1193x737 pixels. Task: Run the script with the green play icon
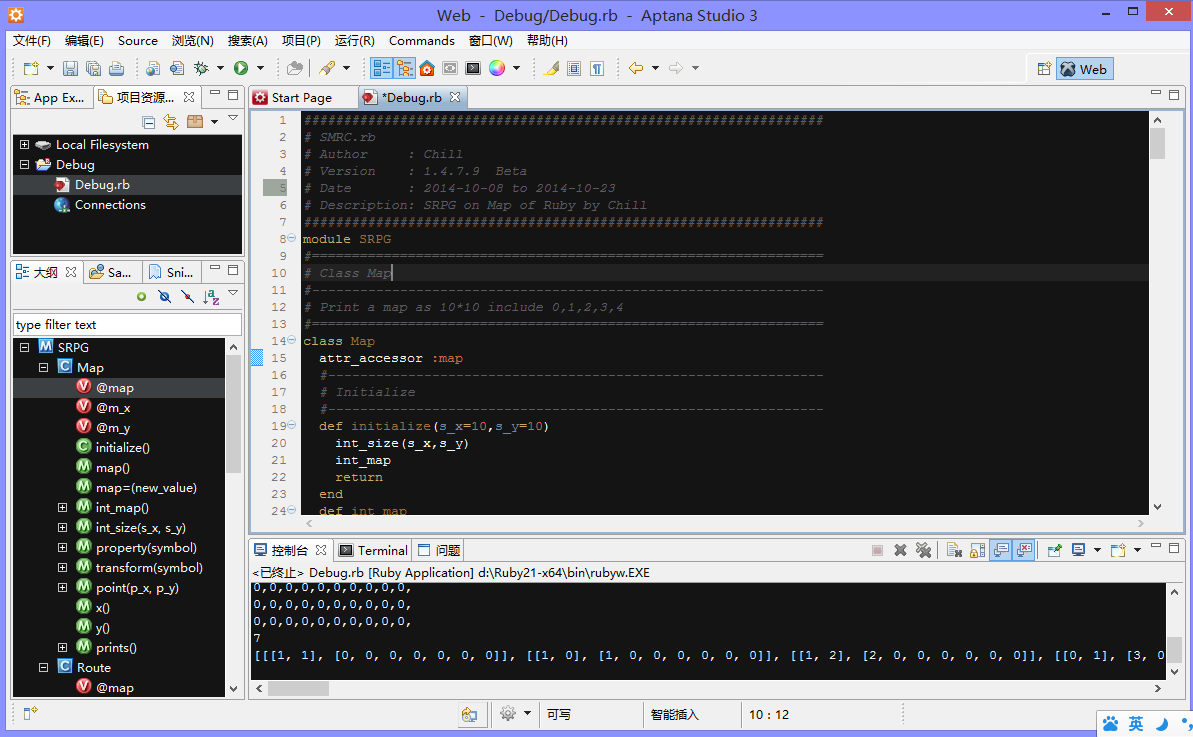(x=241, y=68)
